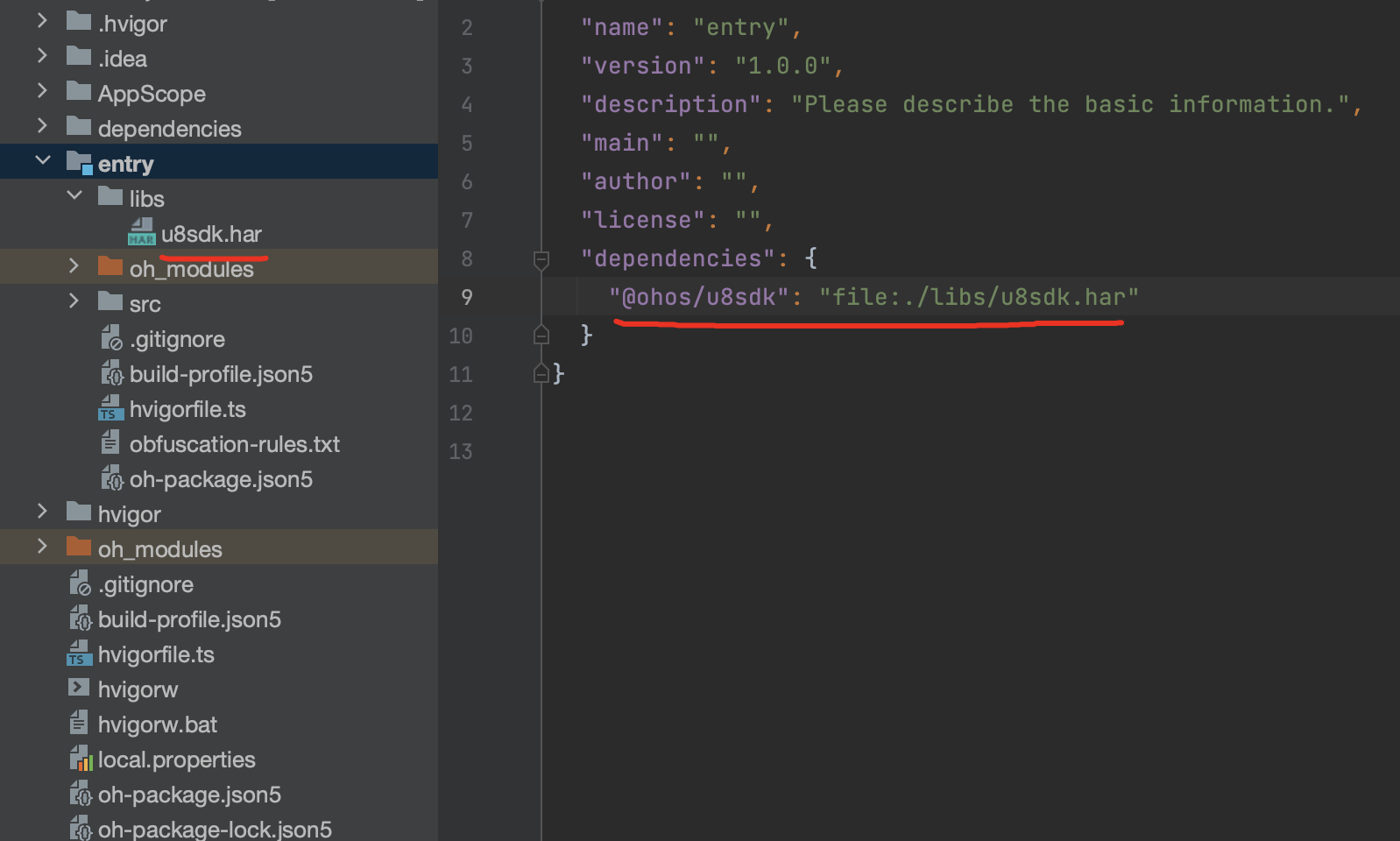Viewport: 1400px width, 841px height.
Task: Click the entry .gitignore file icon
Action: click(111, 337)
